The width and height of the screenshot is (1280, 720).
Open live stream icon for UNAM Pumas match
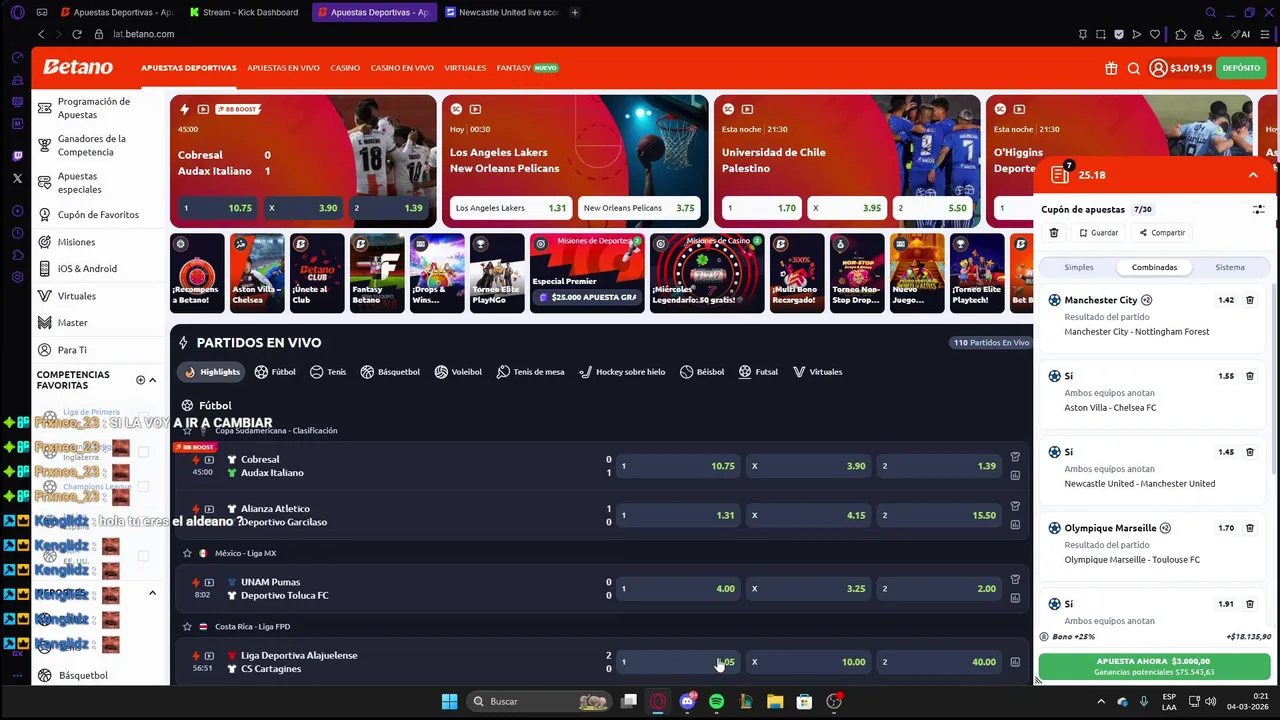[209, 582]
